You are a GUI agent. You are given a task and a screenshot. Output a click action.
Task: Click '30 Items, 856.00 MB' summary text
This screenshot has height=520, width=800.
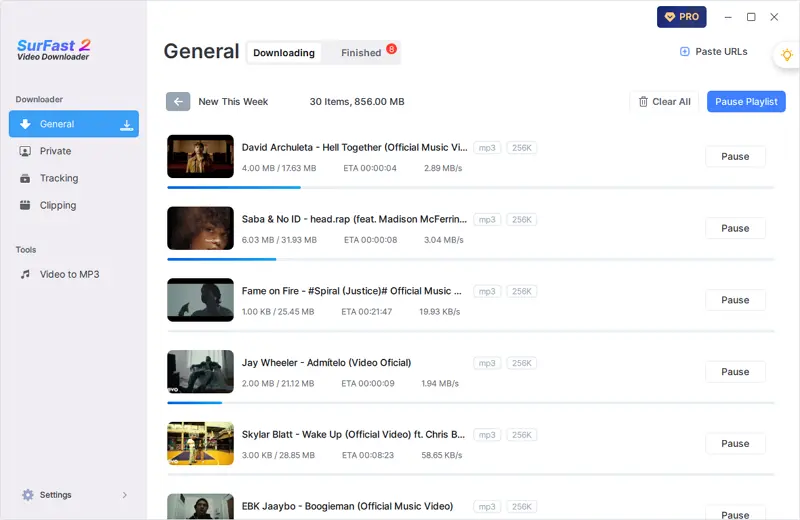coord(357,102)
